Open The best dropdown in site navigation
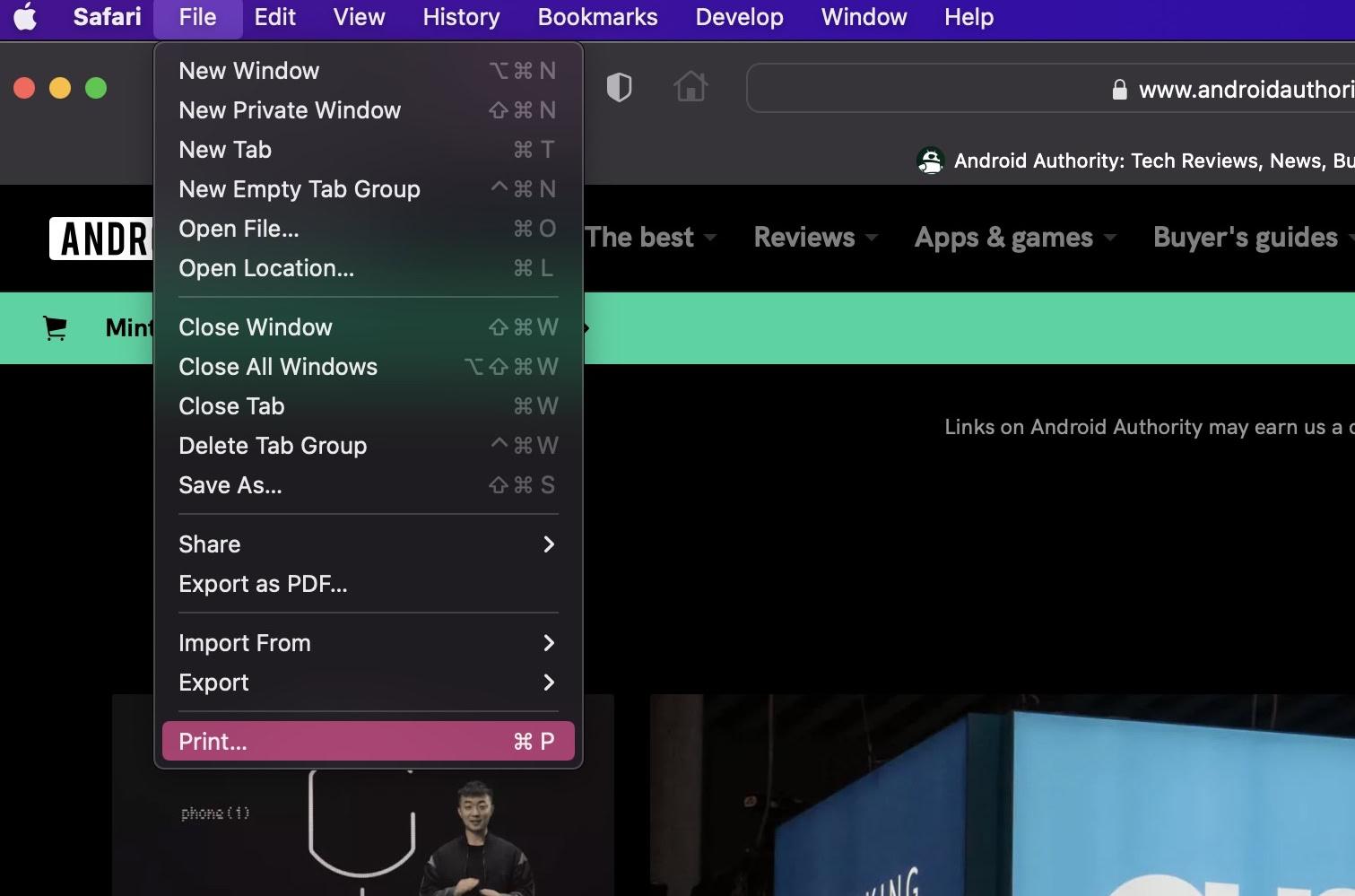Screen dimensions: 1355x896 click(x=651, y=238)
